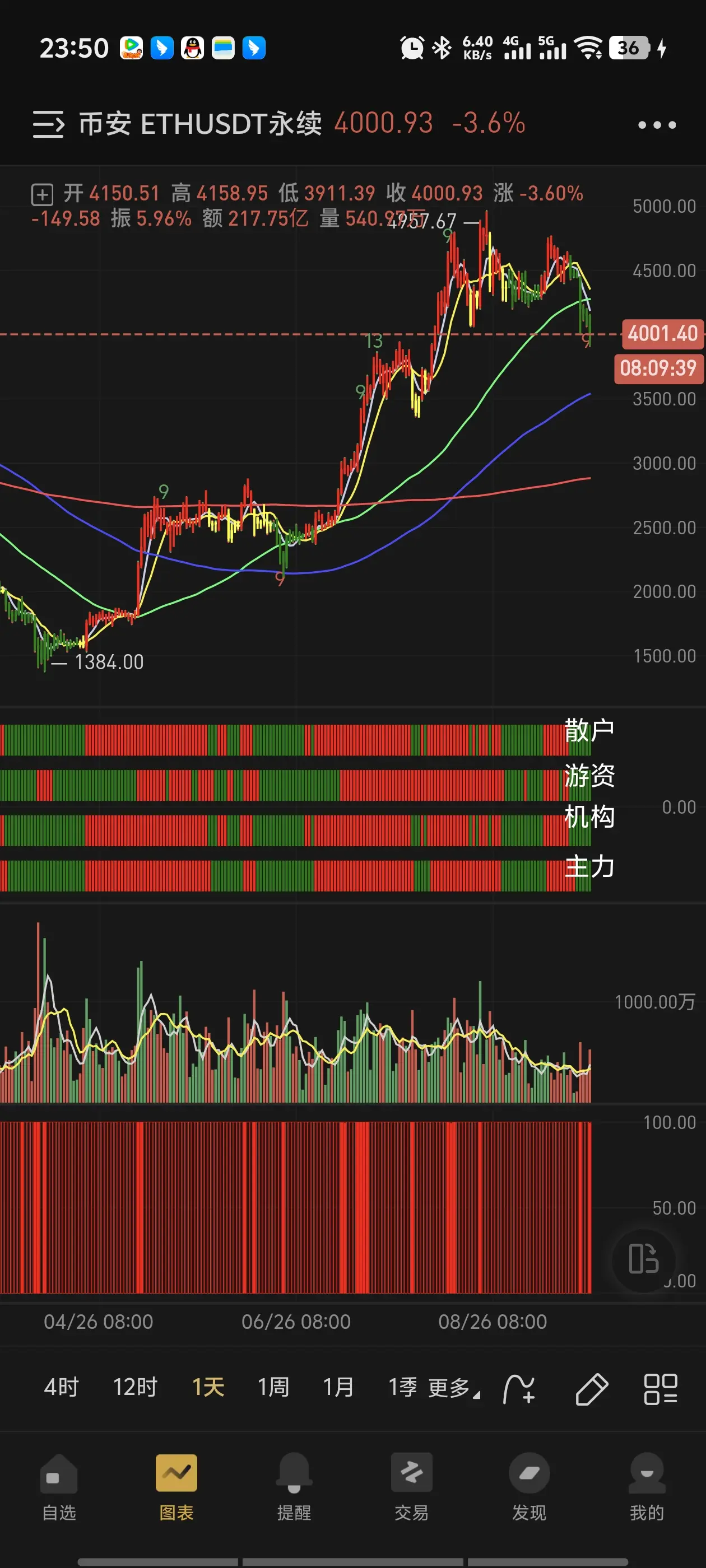Viewport: 706px width, 1568px height.
Task: Open the side list menu icon
Action: point(48,124)
